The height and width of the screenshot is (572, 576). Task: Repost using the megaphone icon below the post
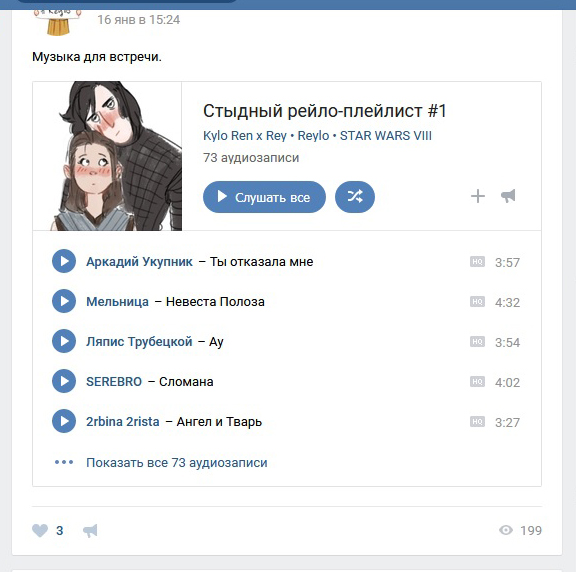pos(90,531)
